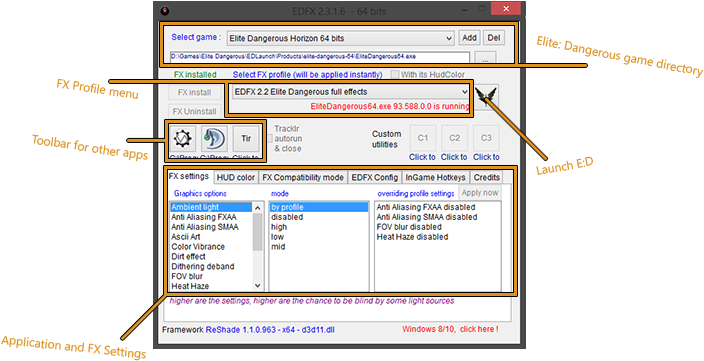The width and height of the screenshot is (704, 361).
Task: Click Graphics options list scroll up arrow
Action: (258, 207)
